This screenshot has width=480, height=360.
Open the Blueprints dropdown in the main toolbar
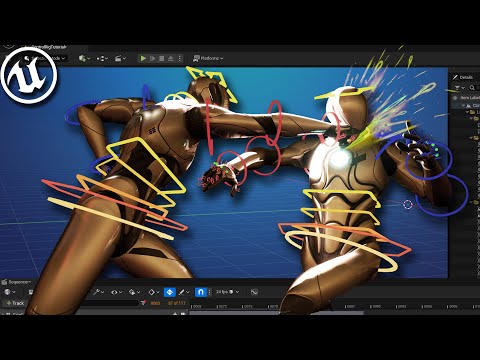coord(102,58)
